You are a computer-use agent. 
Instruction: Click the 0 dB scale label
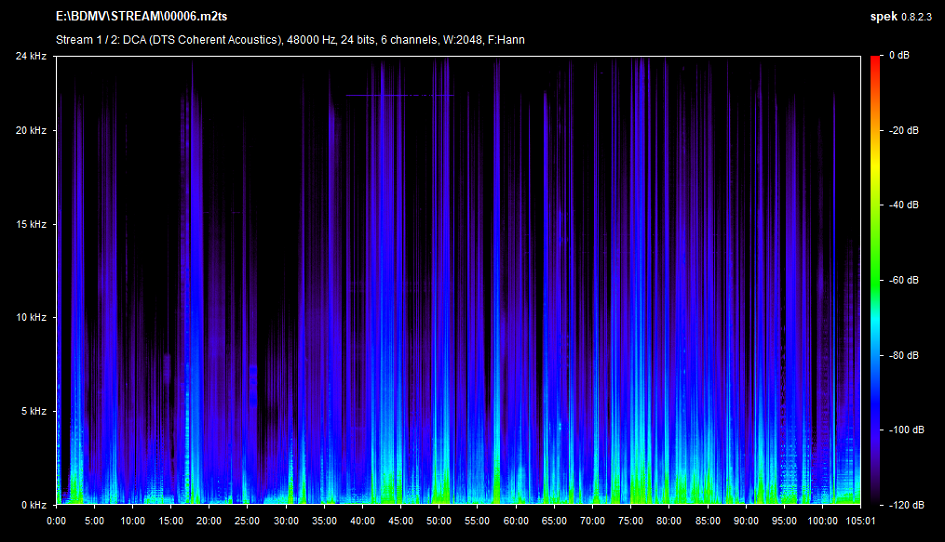901,56
